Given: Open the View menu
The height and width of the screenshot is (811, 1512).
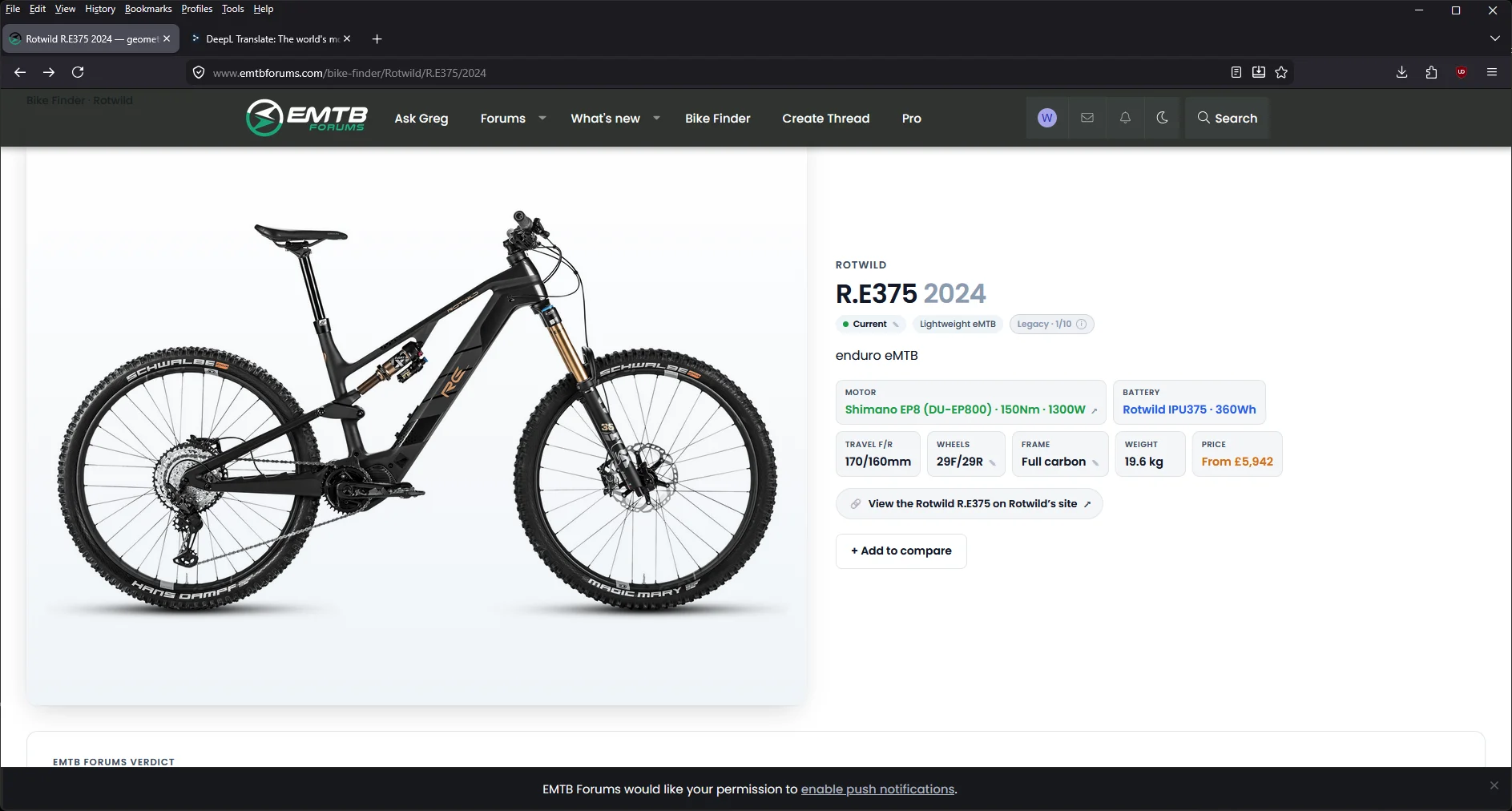Looking at the screenshot, I should [65, 9].
